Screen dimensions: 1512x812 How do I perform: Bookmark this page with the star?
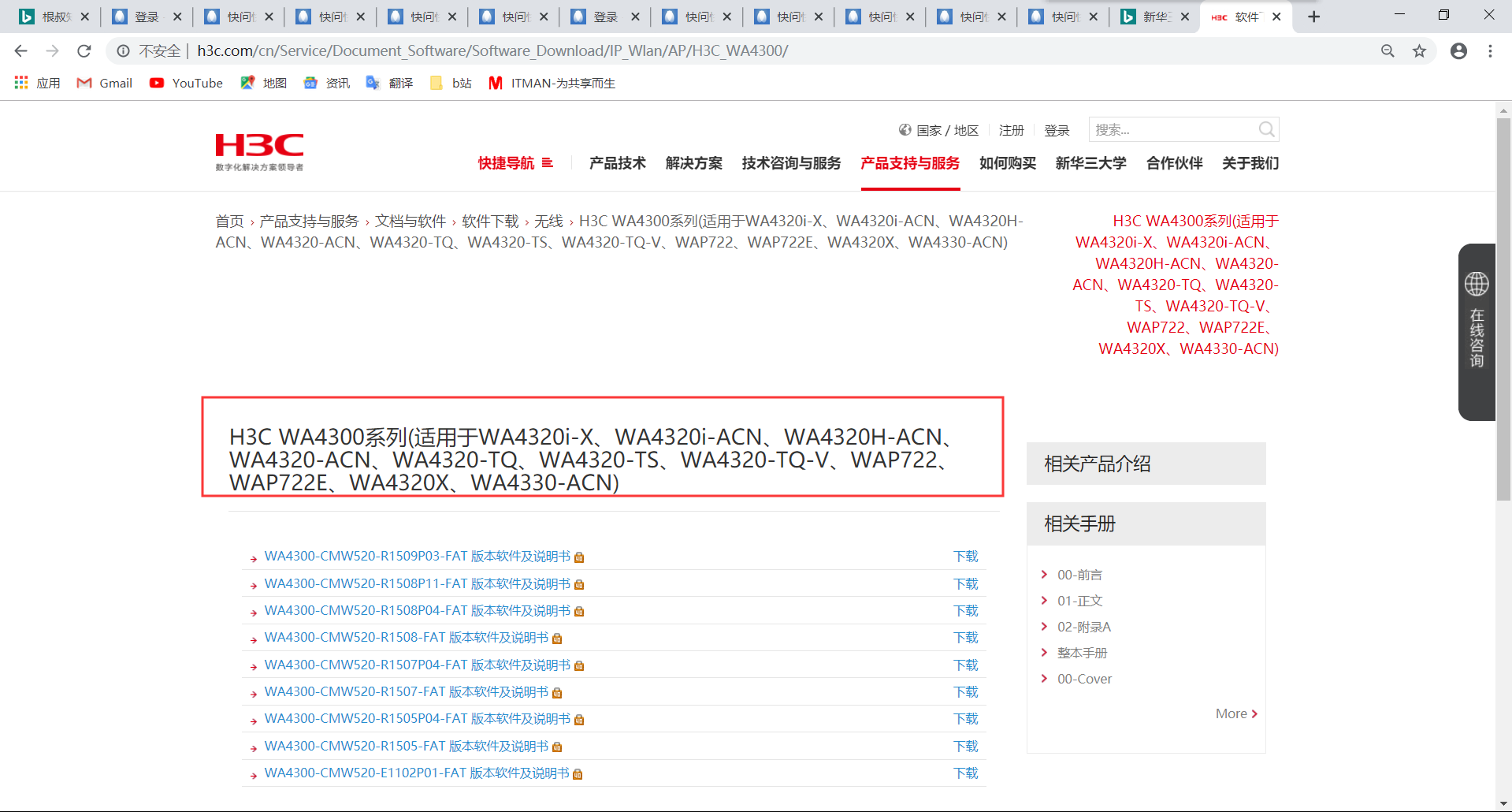click(1419, 51)
